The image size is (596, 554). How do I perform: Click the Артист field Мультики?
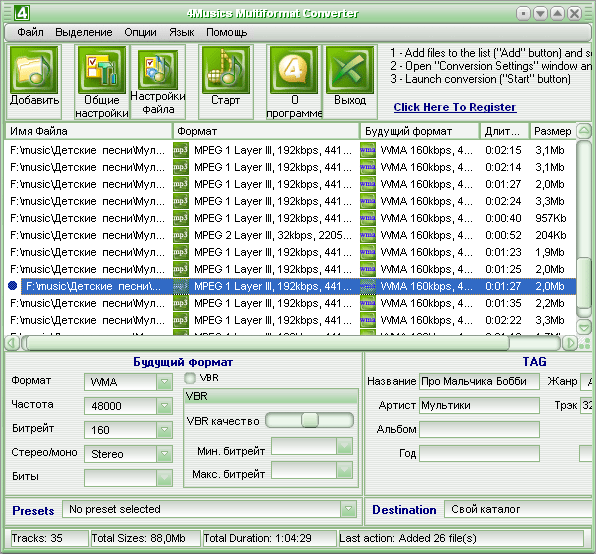click(479, 405)
